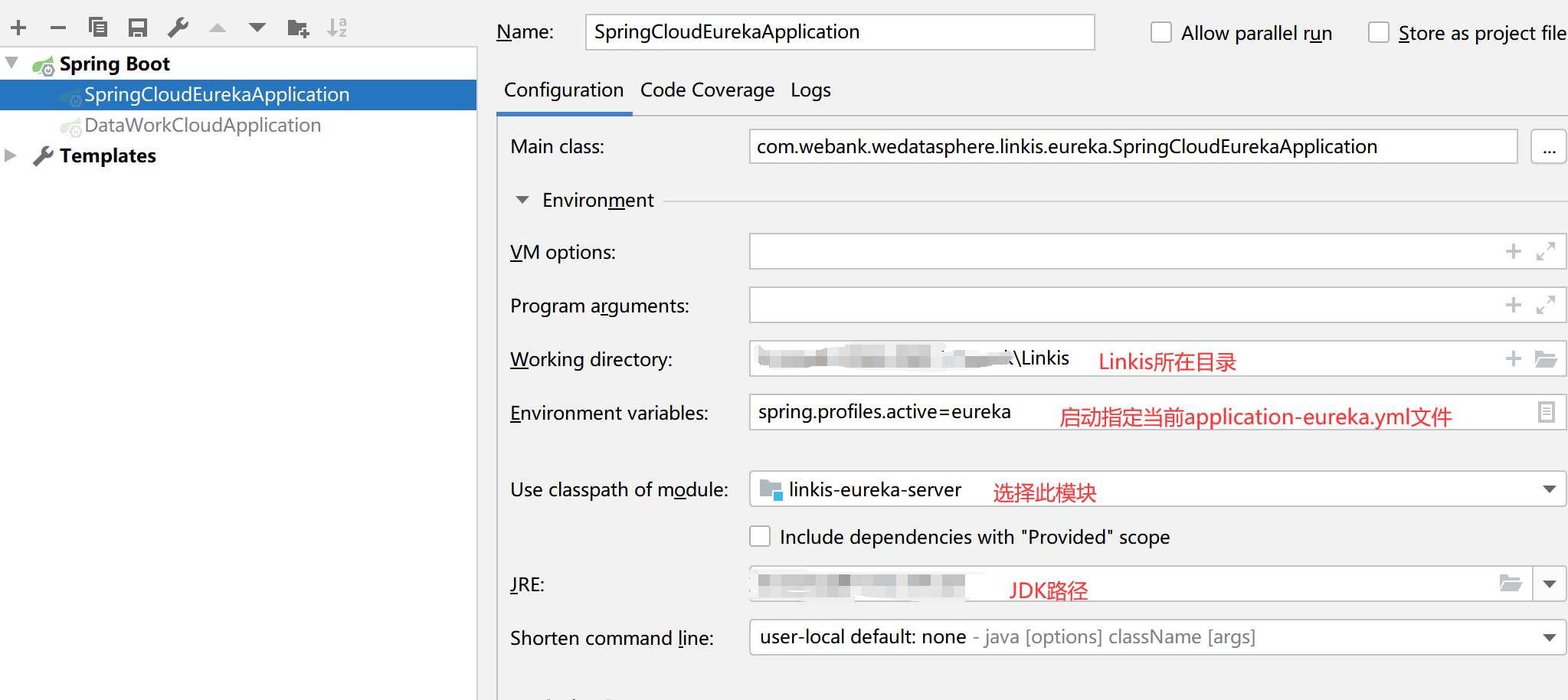Click the Sort Configurations icon
Screen dimensions: 1568x700
point(337,28)
